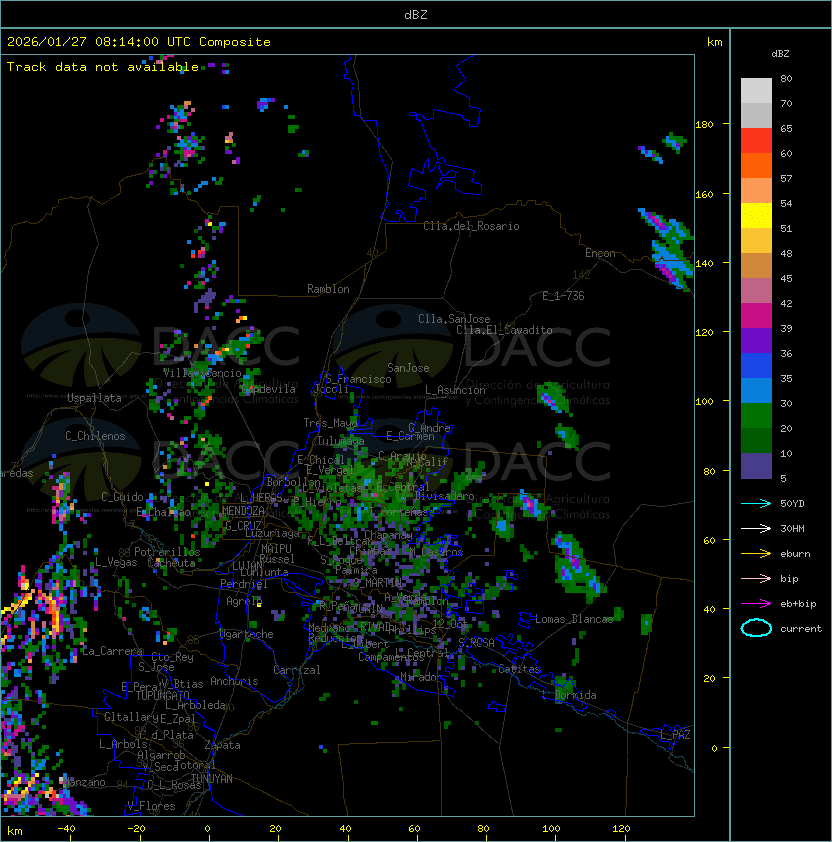Click the Clla.del_Rosario map label
Image resolution: width=832 pixels, height=842 pixels.
471,226
